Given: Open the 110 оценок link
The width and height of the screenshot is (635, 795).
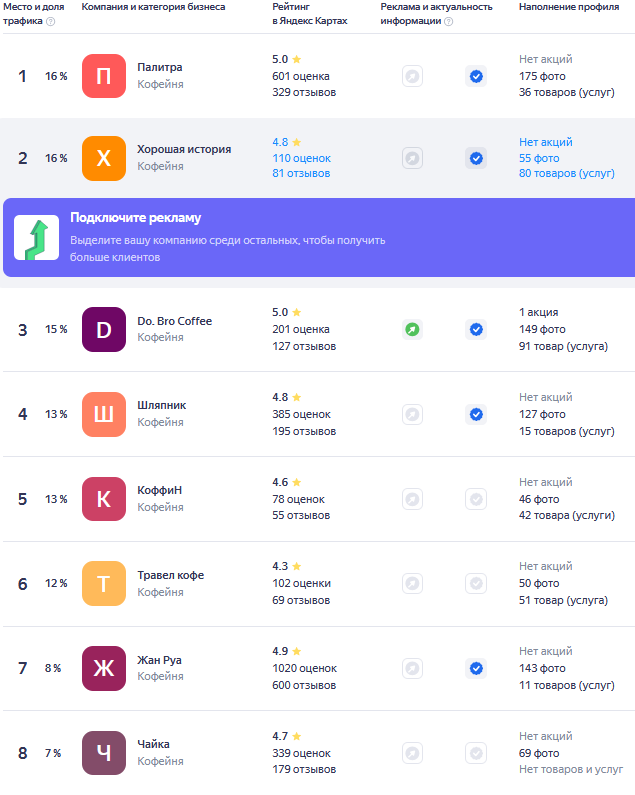Looking at the screenshot, I should click(301, 158).
